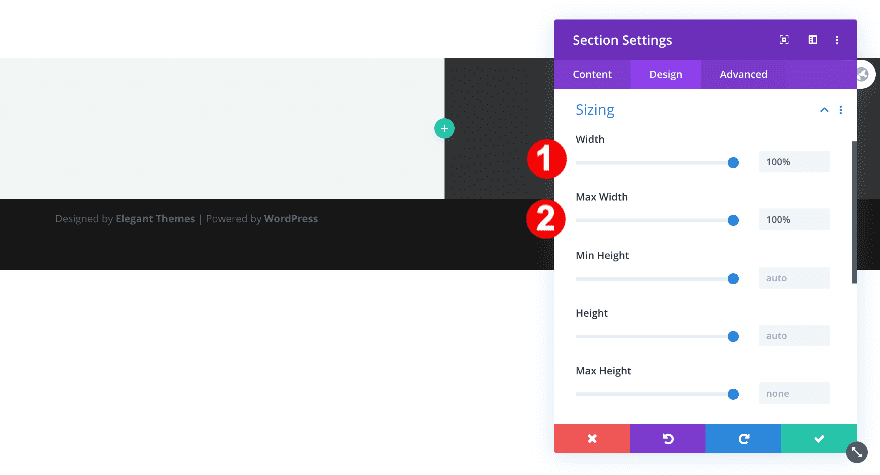Follow the WordPress footer link
880x475 pixels.
pyautogui.click(x=291, y=219)
